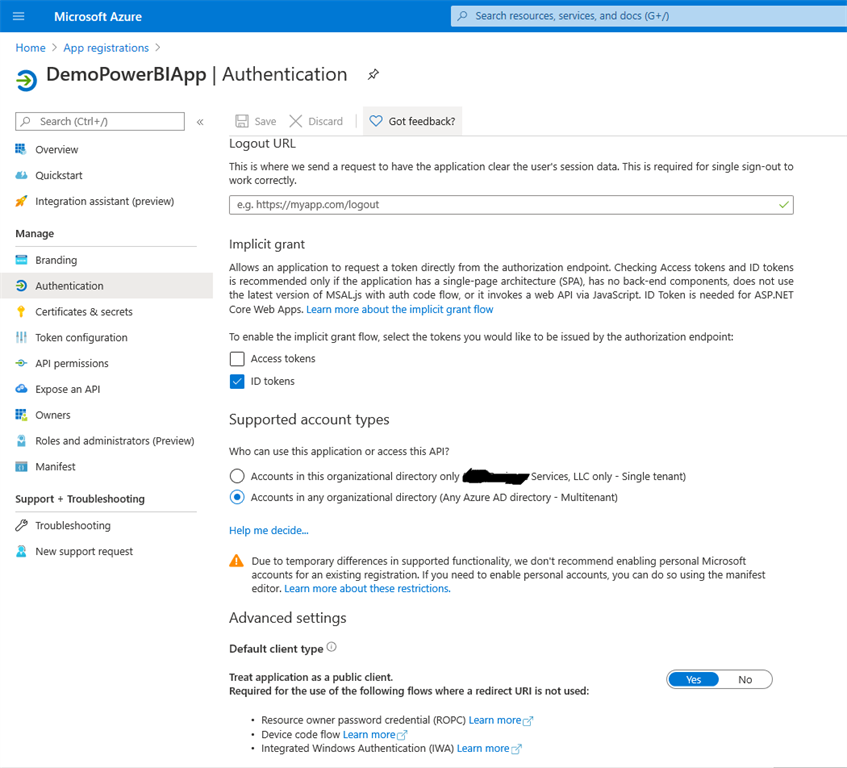847x768 pixels.
Task: Click the external link icon after ROPC Learn more
Action: point(528,721)
